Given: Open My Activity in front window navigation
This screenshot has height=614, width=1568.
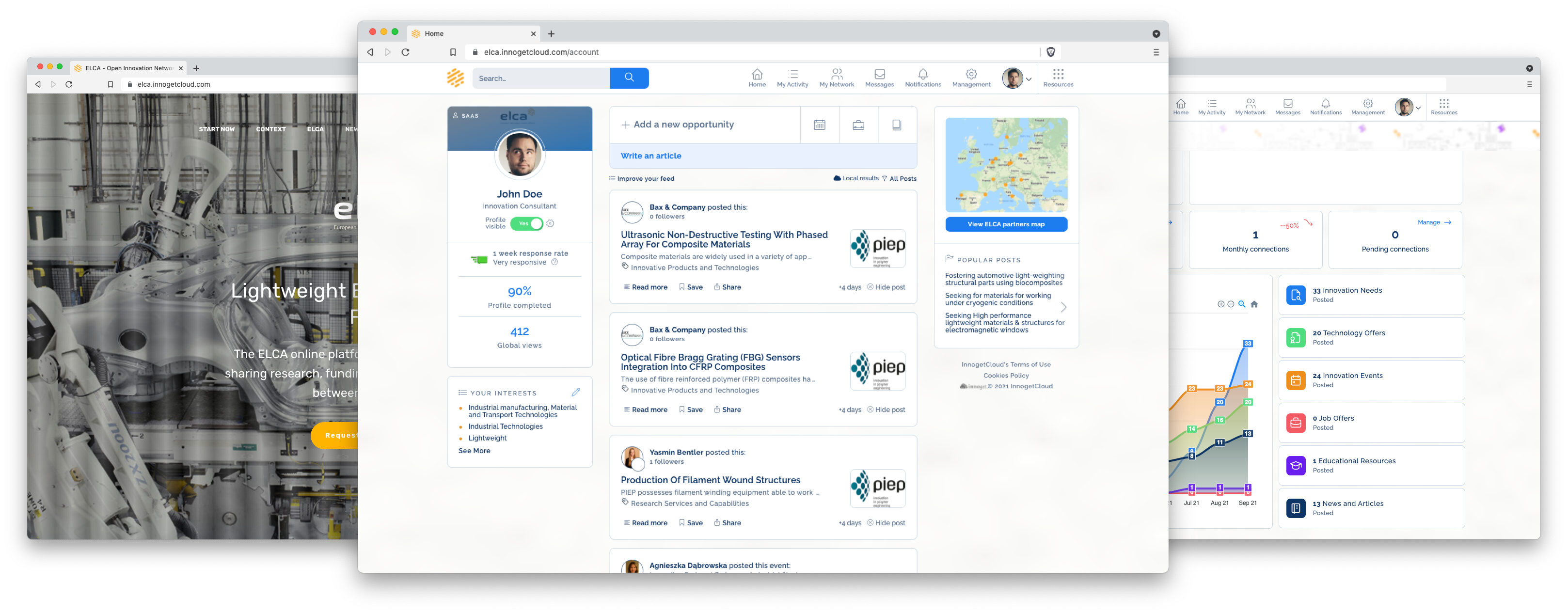Looking at the screenshot, I should click(x=792, y=78).
